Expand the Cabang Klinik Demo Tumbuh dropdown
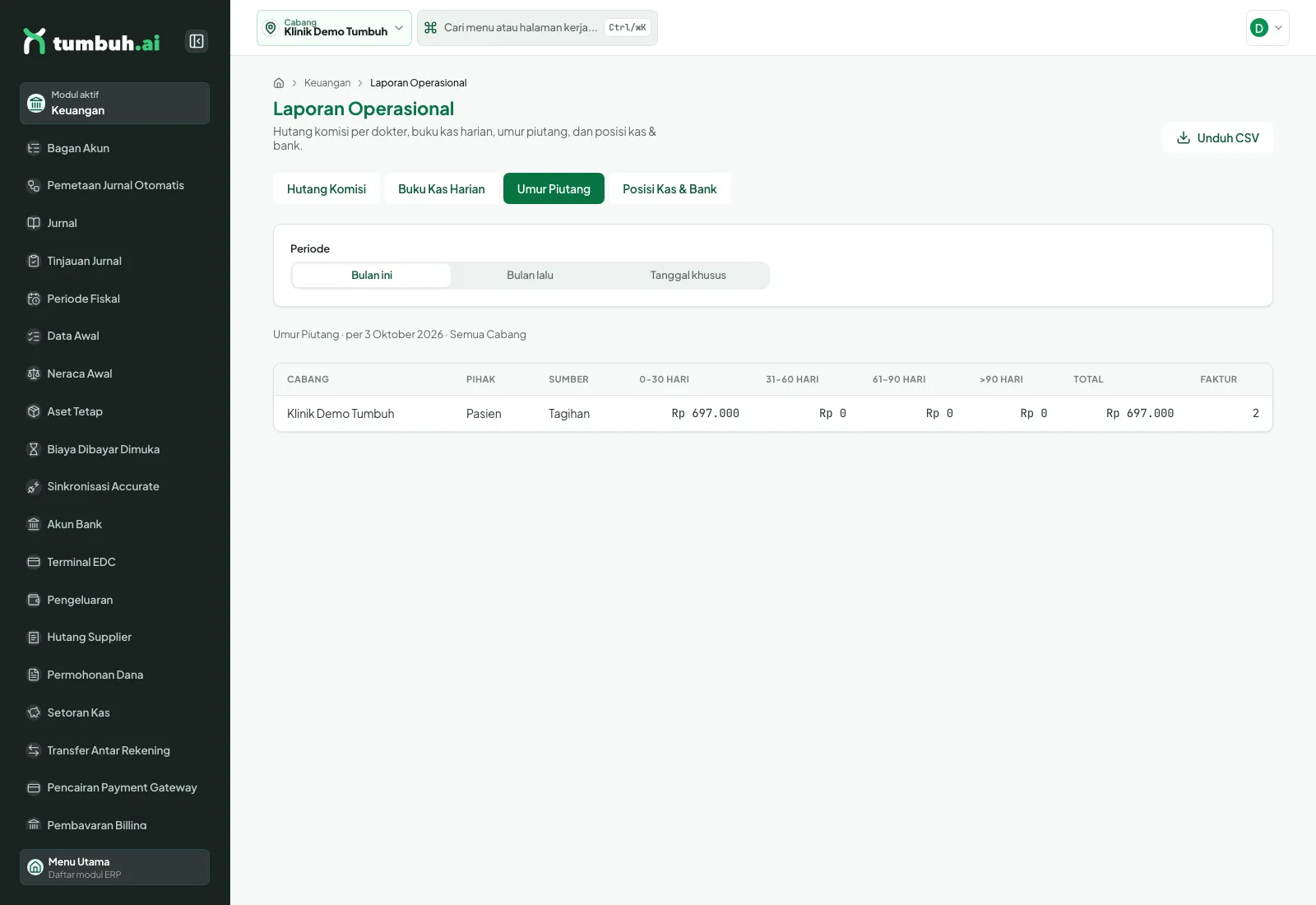Viewport: 1316px width, 905px height. click(x=334, y=28)
